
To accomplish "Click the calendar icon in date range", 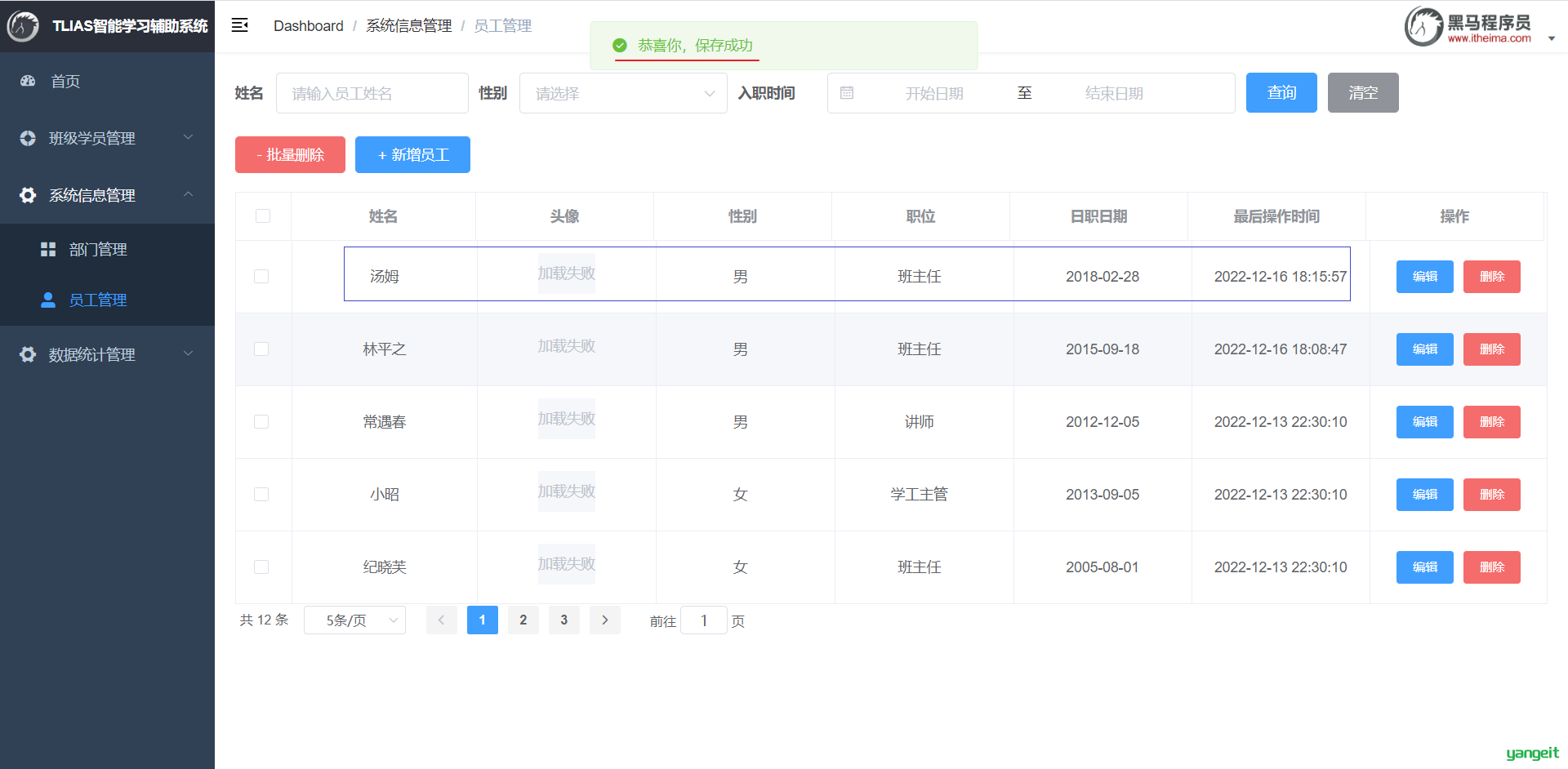I will (847, 93).
